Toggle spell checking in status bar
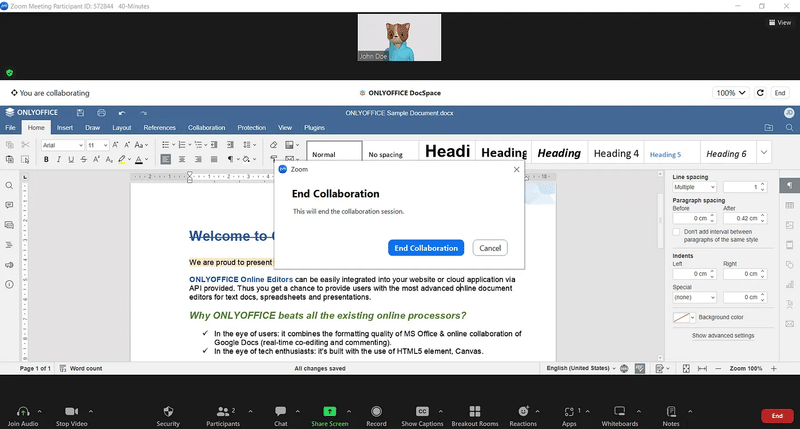Screen dimensions: 800x429 640,368
